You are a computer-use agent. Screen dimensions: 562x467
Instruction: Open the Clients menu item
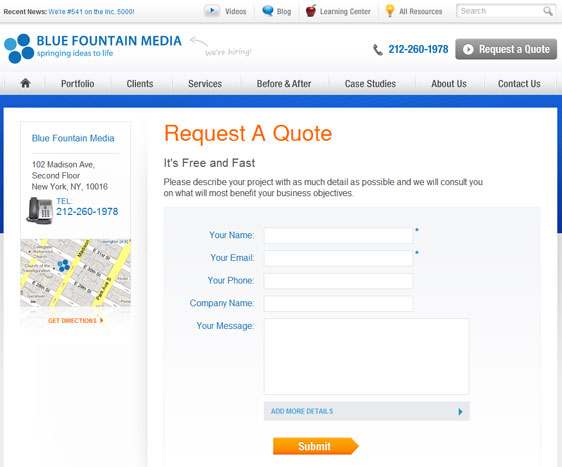pos(140,84)
